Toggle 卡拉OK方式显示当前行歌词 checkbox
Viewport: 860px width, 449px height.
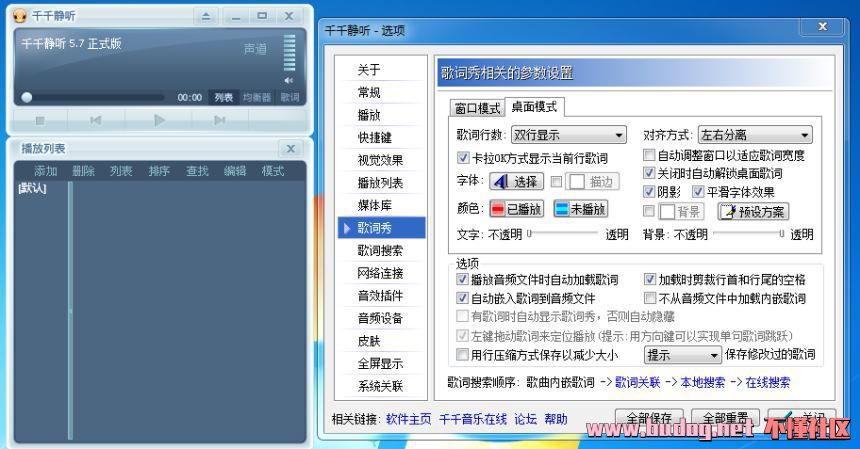(x=463, y=158)
